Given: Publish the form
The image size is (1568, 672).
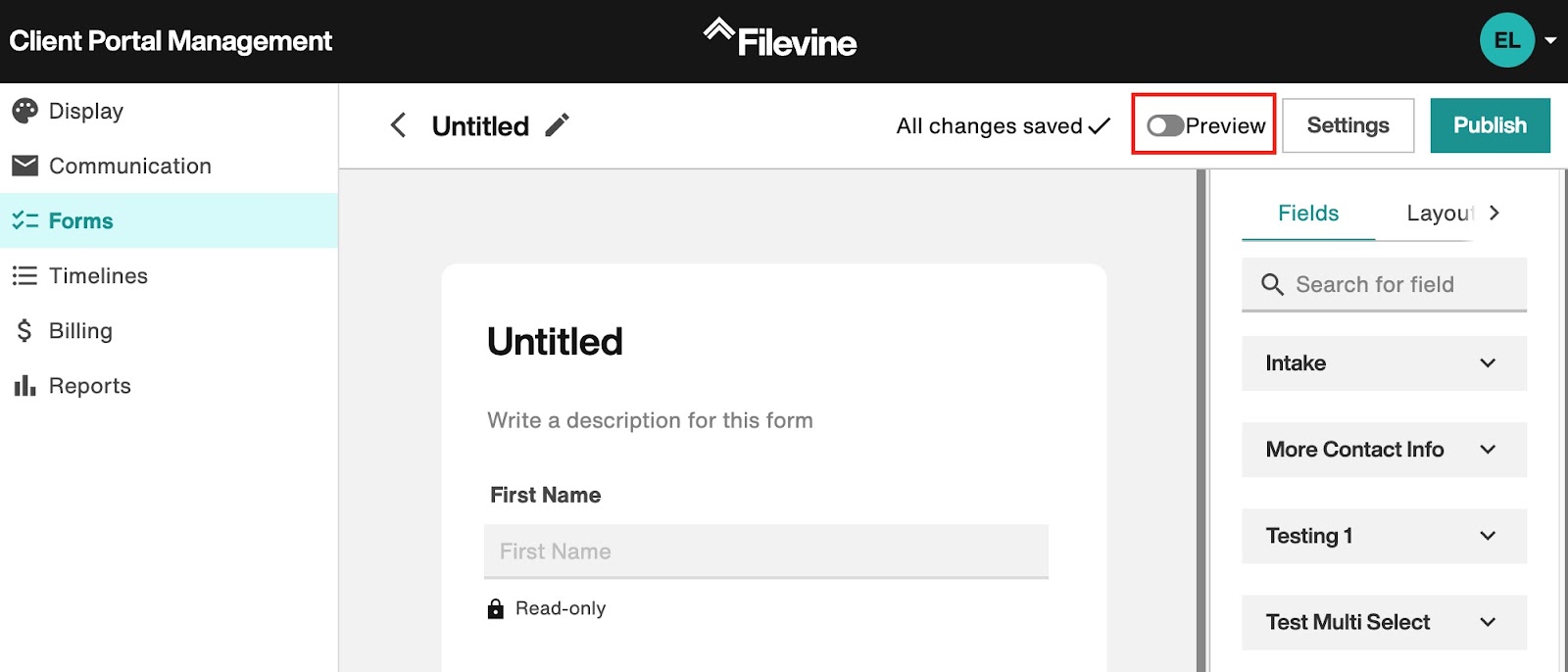Looking at the screenshot, I should 1490,125.
